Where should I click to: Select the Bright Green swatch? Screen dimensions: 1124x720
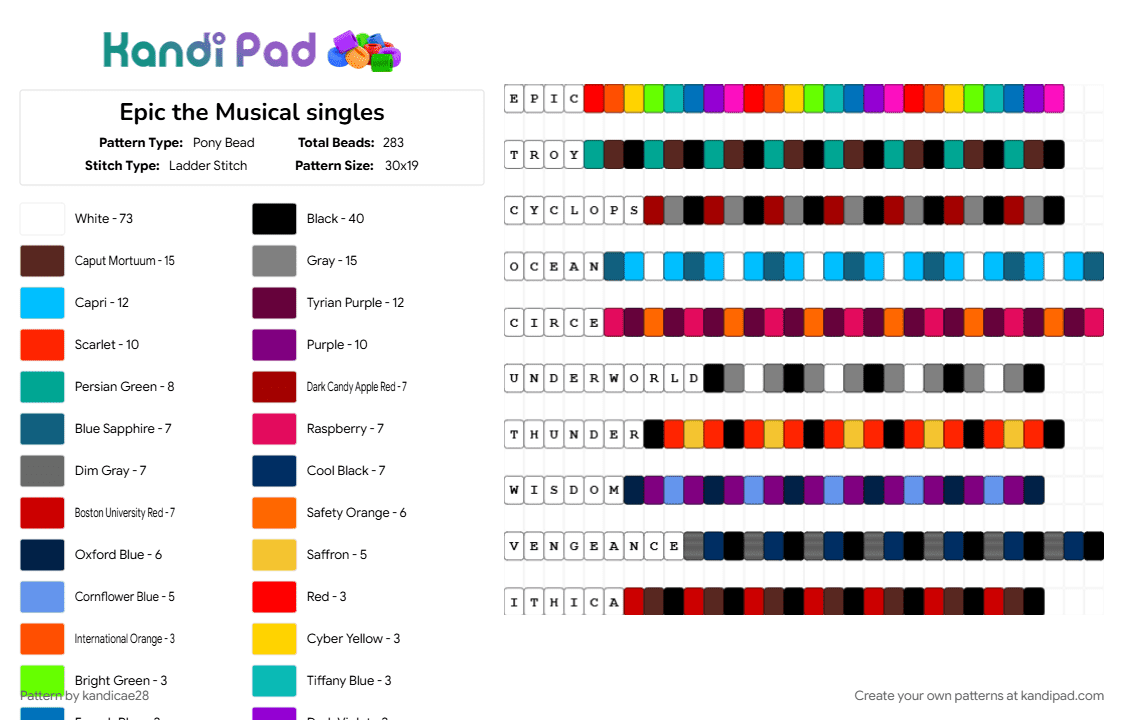[42, 681]
